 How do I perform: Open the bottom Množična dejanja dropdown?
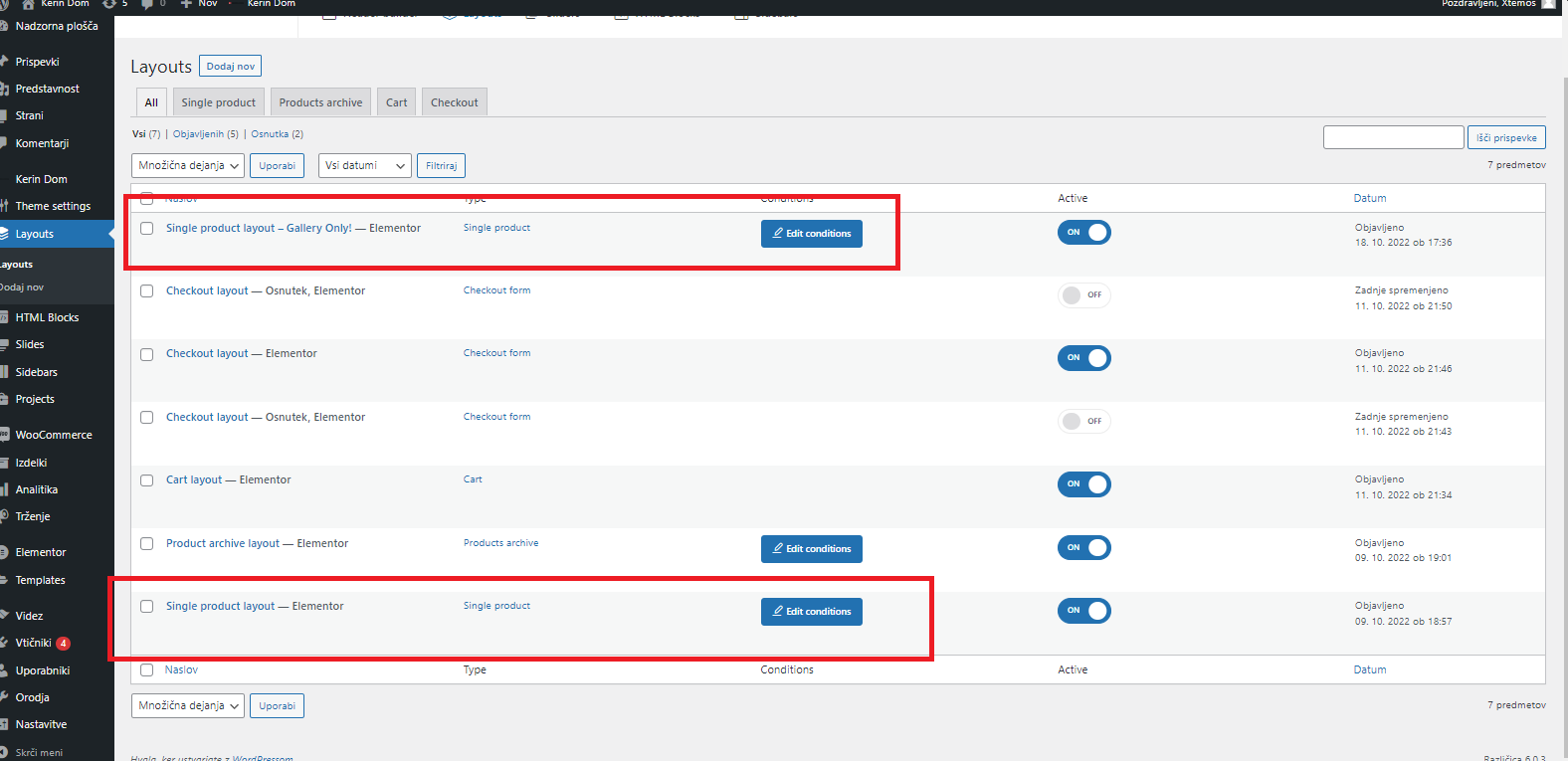pos(188,705)
